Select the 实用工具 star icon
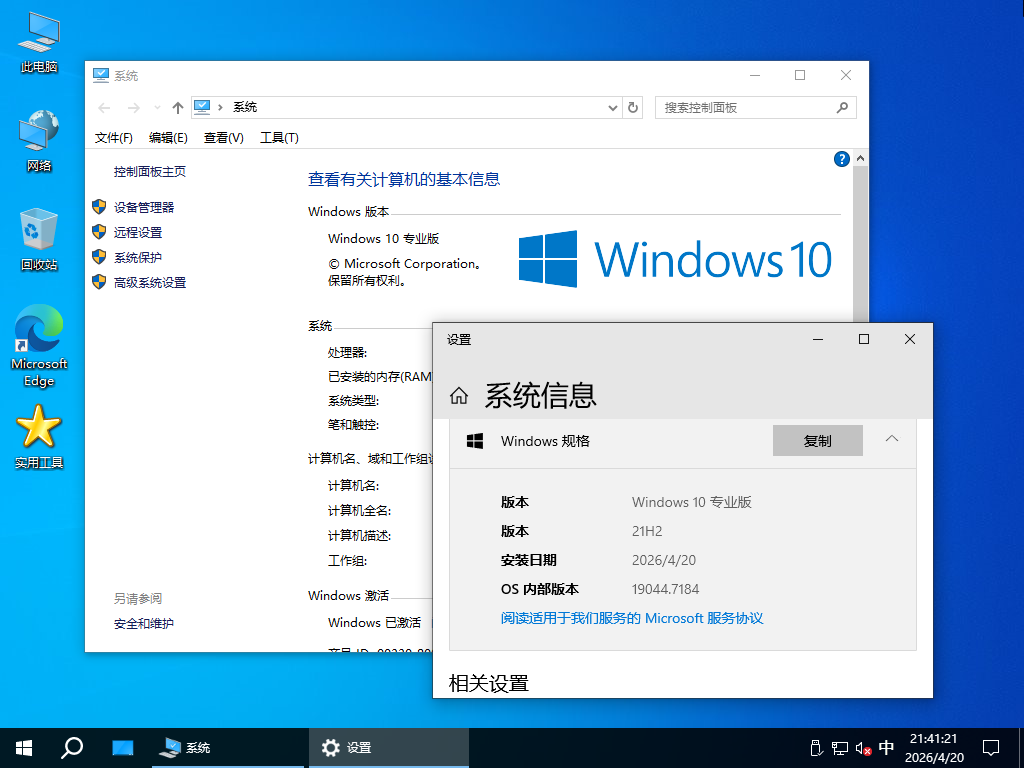The width and height of the screenshot is (1024, 768). [39, 437]
